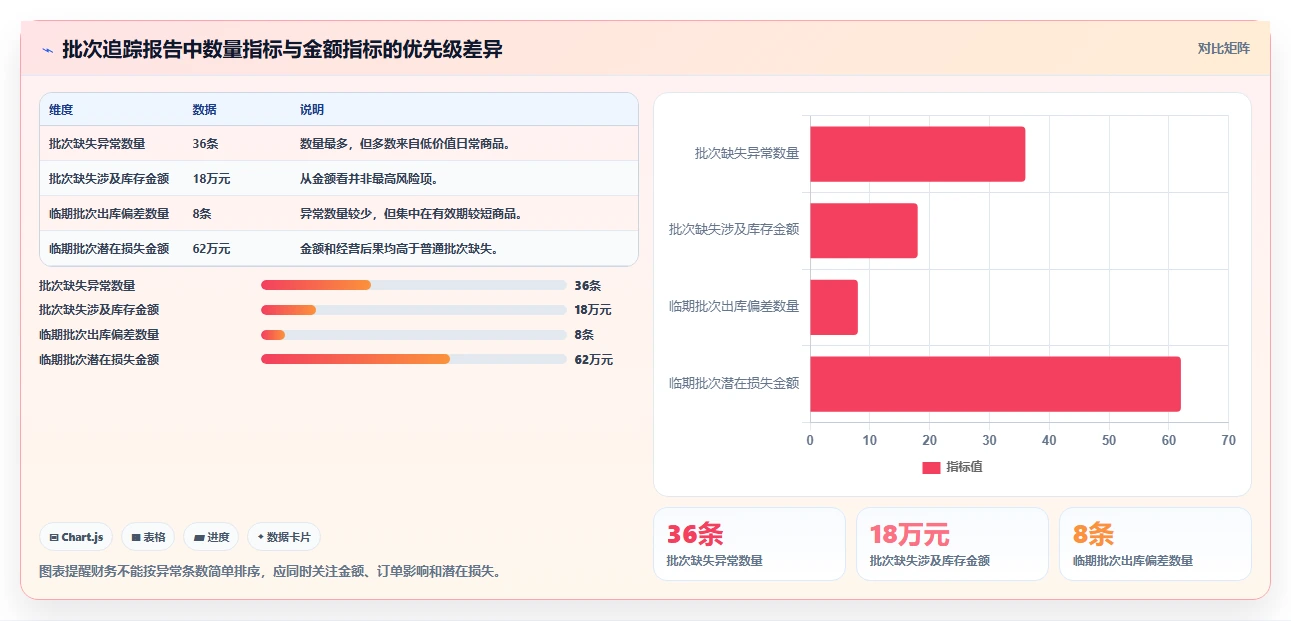Click table cell 批次缺失异常数量

97,144
